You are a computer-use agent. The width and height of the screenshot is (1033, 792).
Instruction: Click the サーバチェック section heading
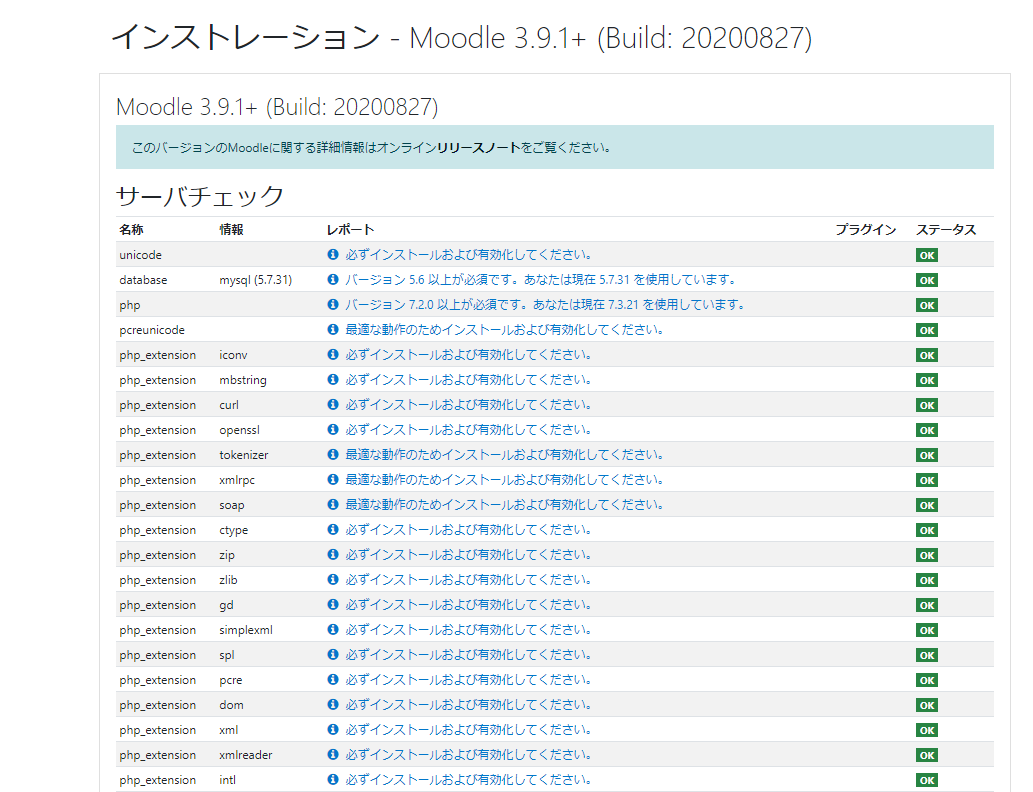[200, 196]
